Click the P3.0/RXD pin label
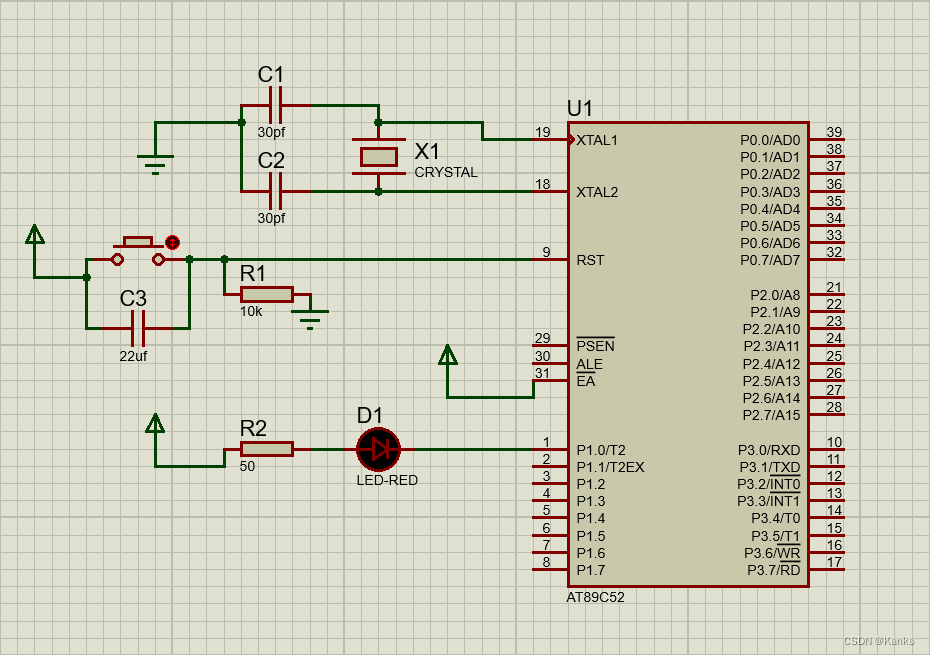This screenshot has height=655, width=930. (769, 450)
